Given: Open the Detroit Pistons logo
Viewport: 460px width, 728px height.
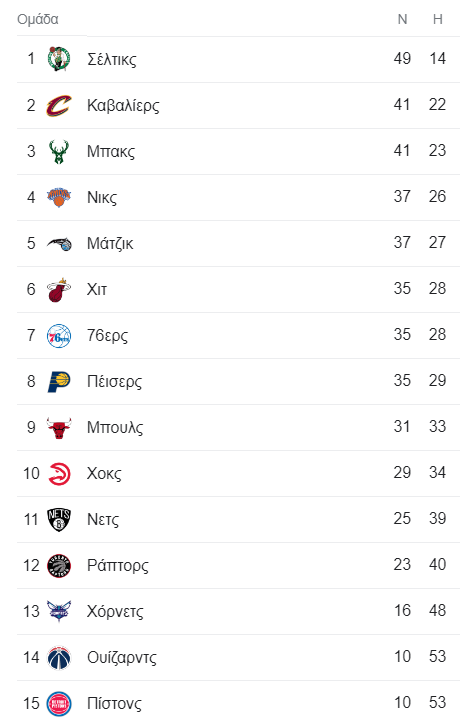Looking at the screenshot, I should coord(59,704).
